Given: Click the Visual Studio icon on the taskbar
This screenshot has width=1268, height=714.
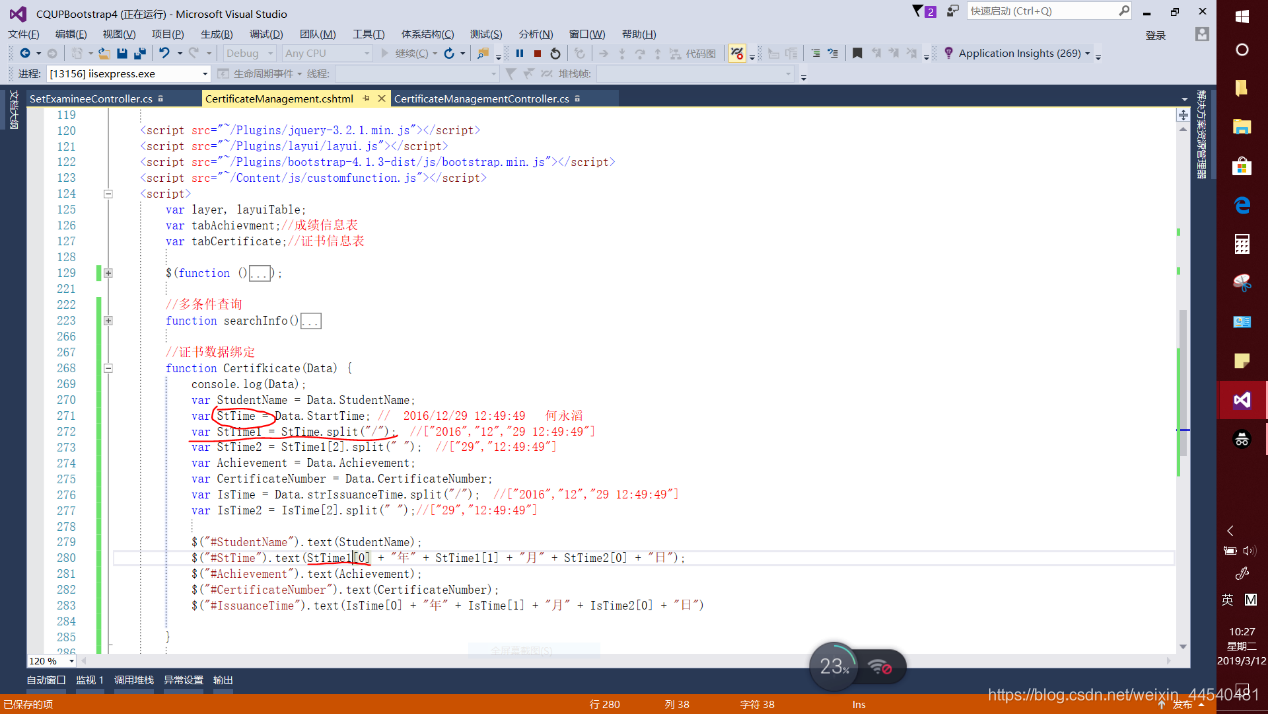Looking at the screenshot, I should [x=1242, y=400].
